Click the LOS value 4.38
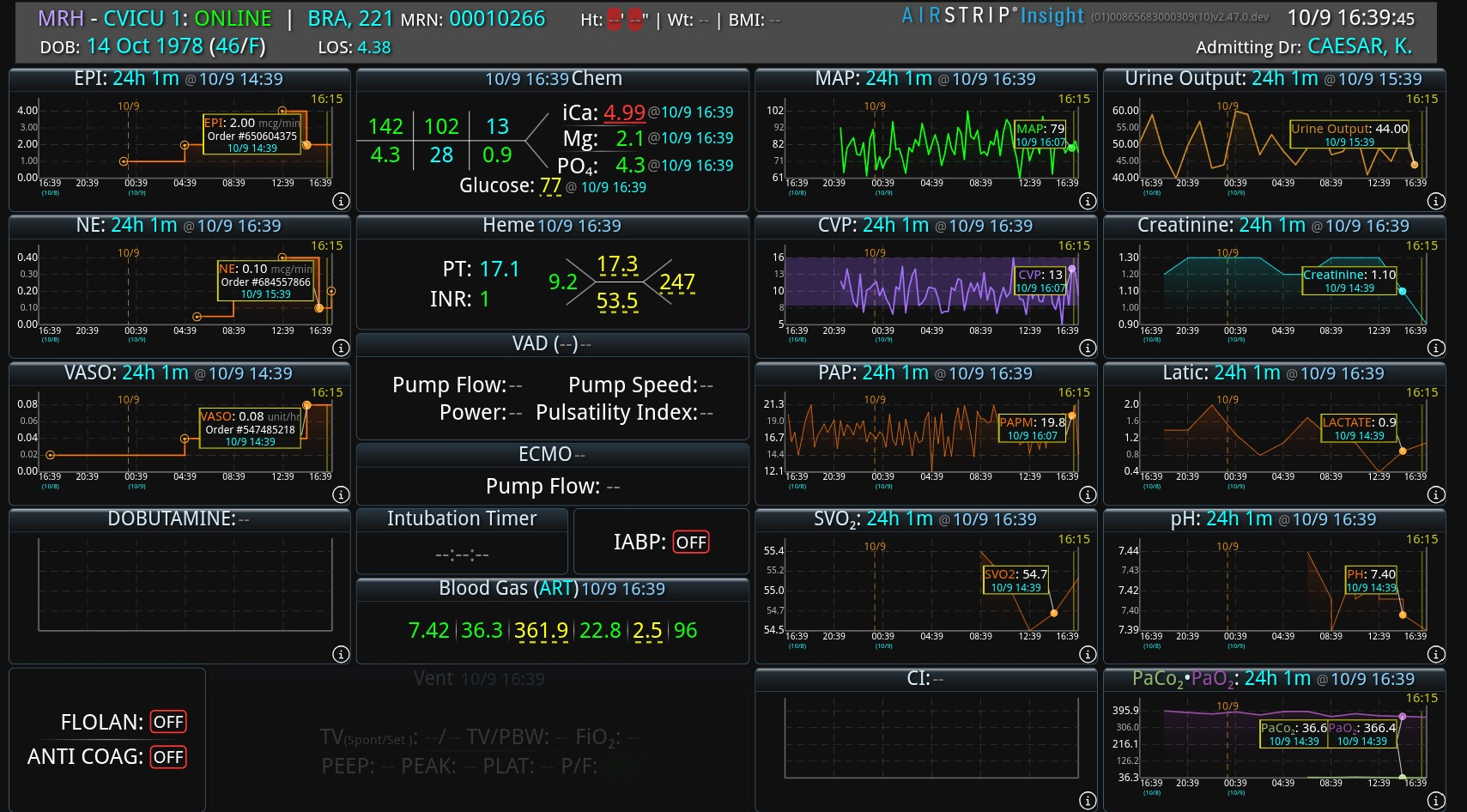Image resolution: width=1467 pixels, height=812 pixels. 373,47
